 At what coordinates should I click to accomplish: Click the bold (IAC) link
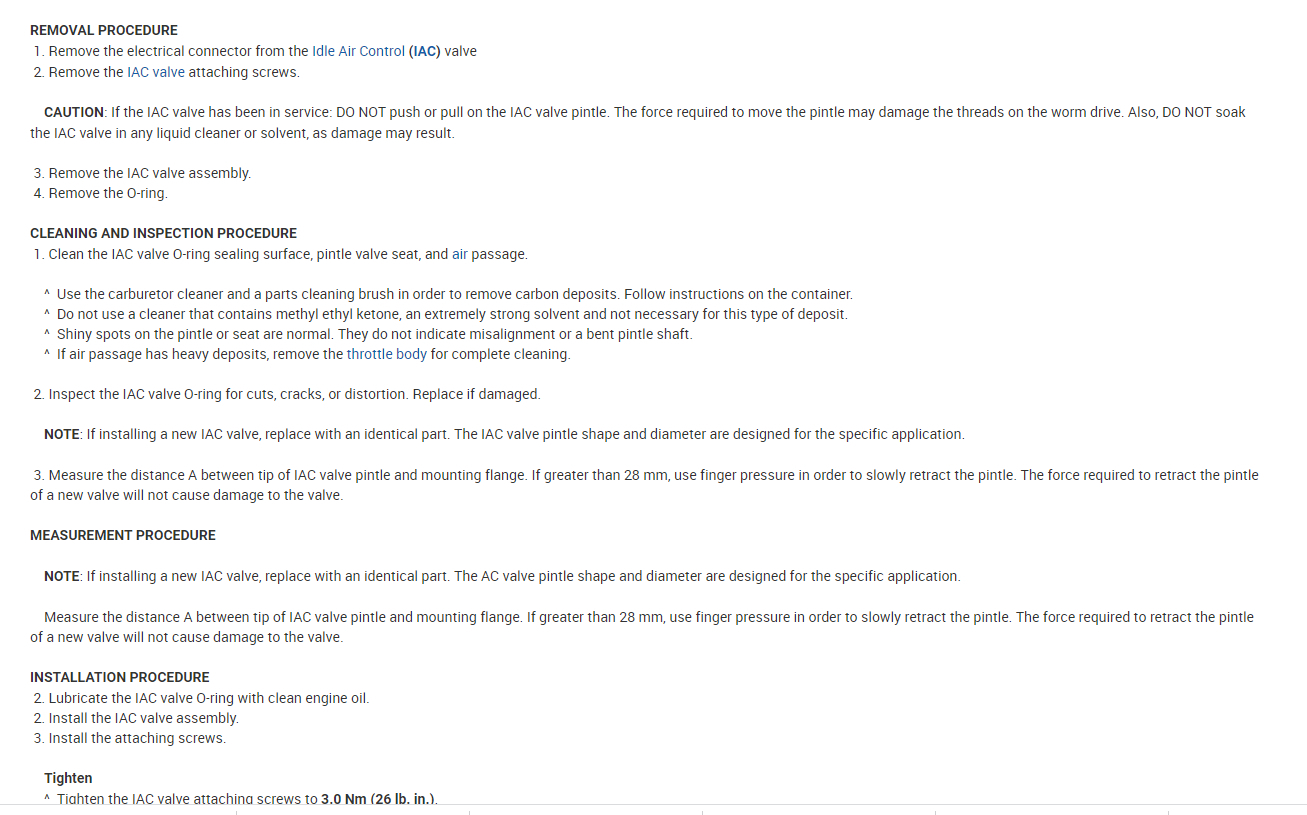[x=424, y=51]
